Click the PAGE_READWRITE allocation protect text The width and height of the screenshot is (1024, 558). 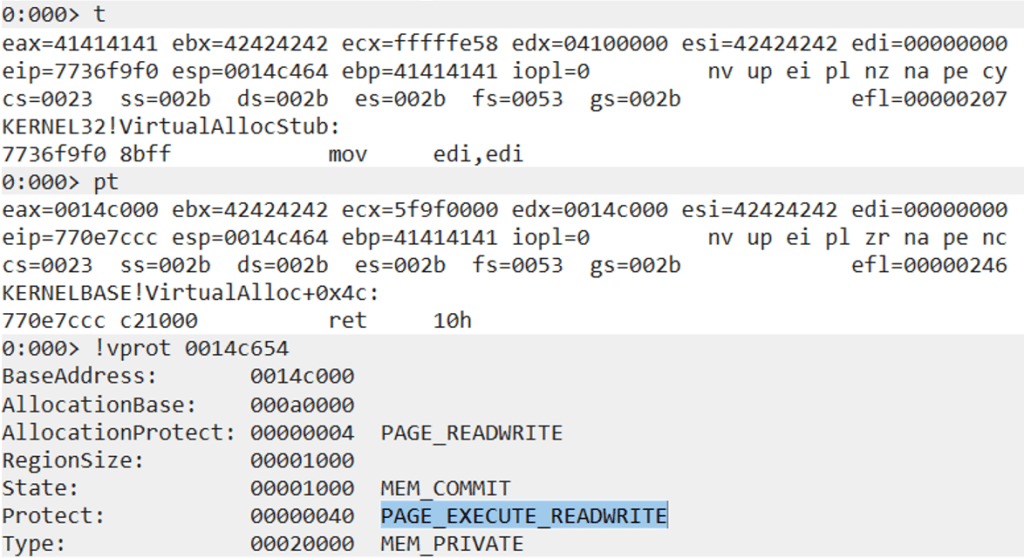tap(471, 433)
